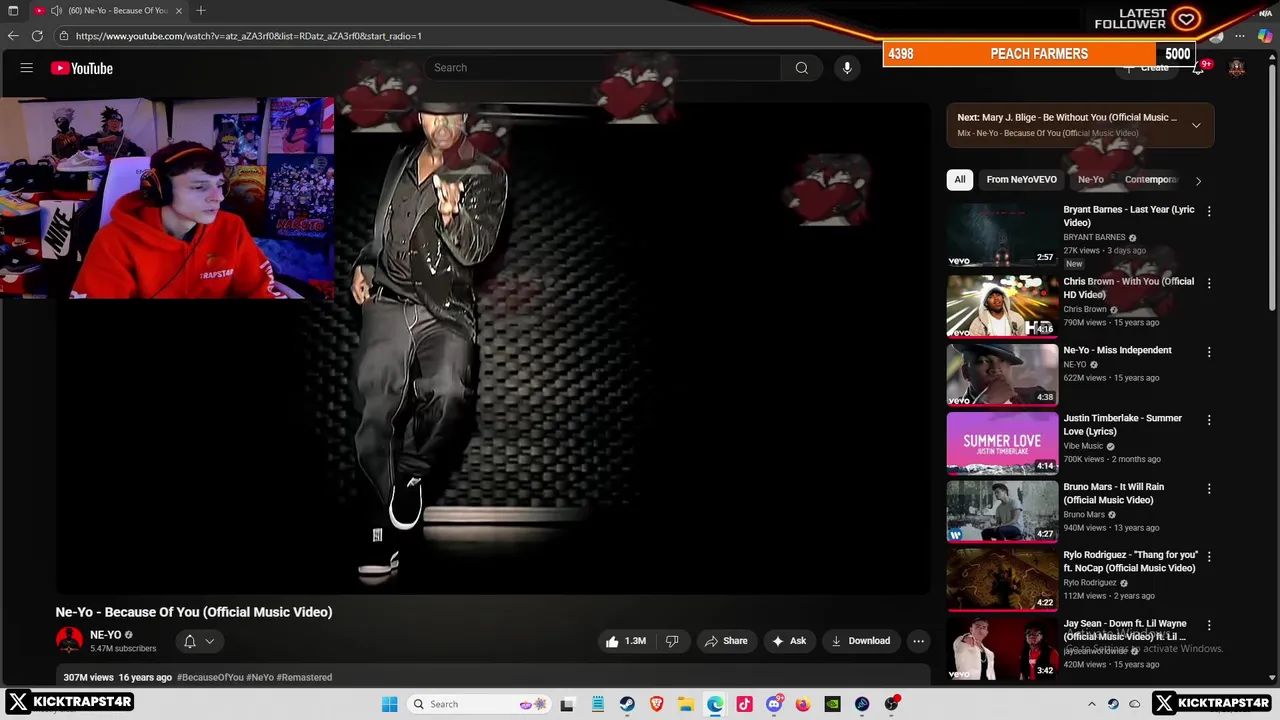Toggle NE-YO channel notification bell
Image resolution: width=1280 pixels, height=720 pixels.
click(x=190, y=641)
